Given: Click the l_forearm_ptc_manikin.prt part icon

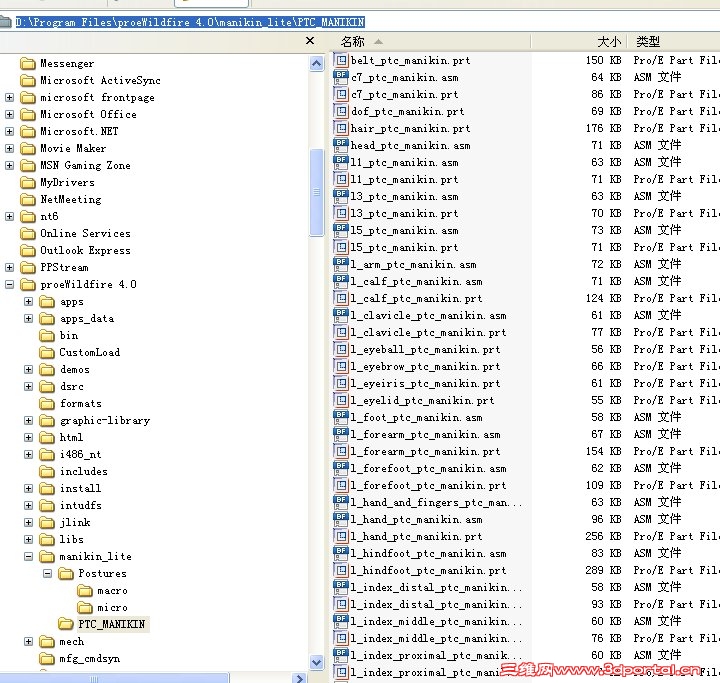Looking at the screenshot, I should [x=341, y=451].
